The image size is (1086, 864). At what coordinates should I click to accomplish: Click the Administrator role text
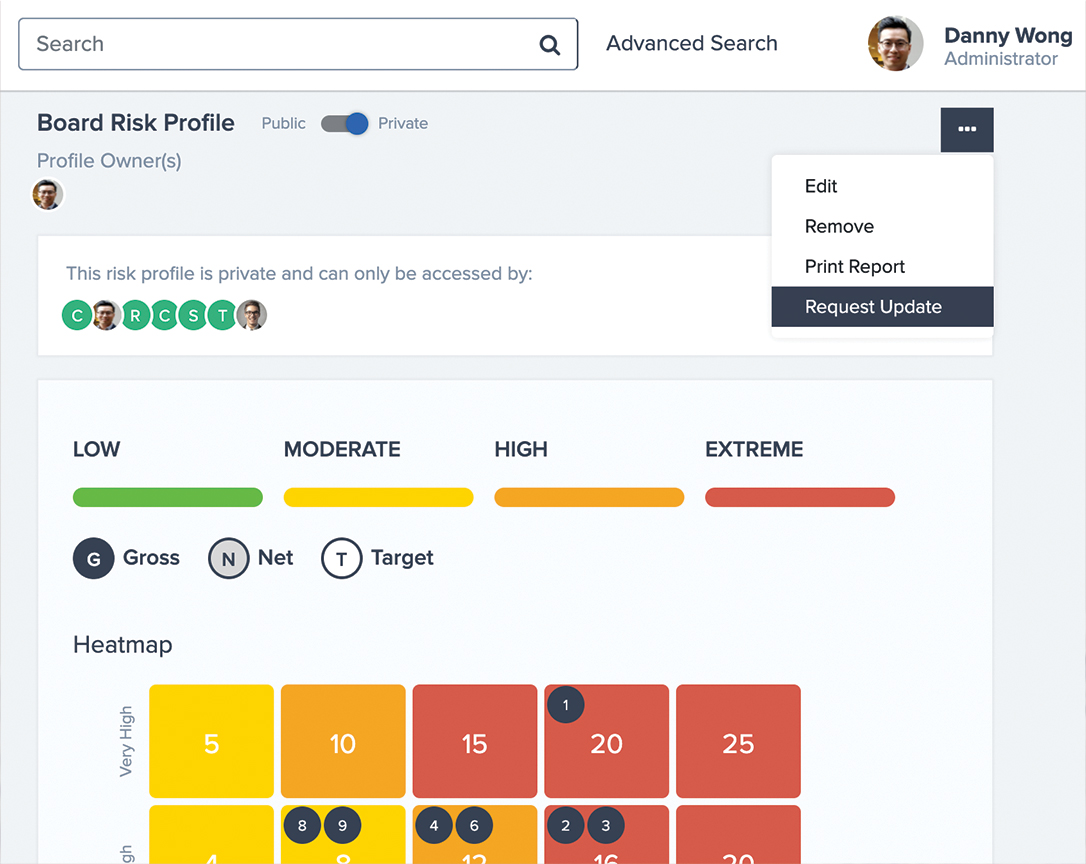pyautogui.click(x=1001, y=59)
